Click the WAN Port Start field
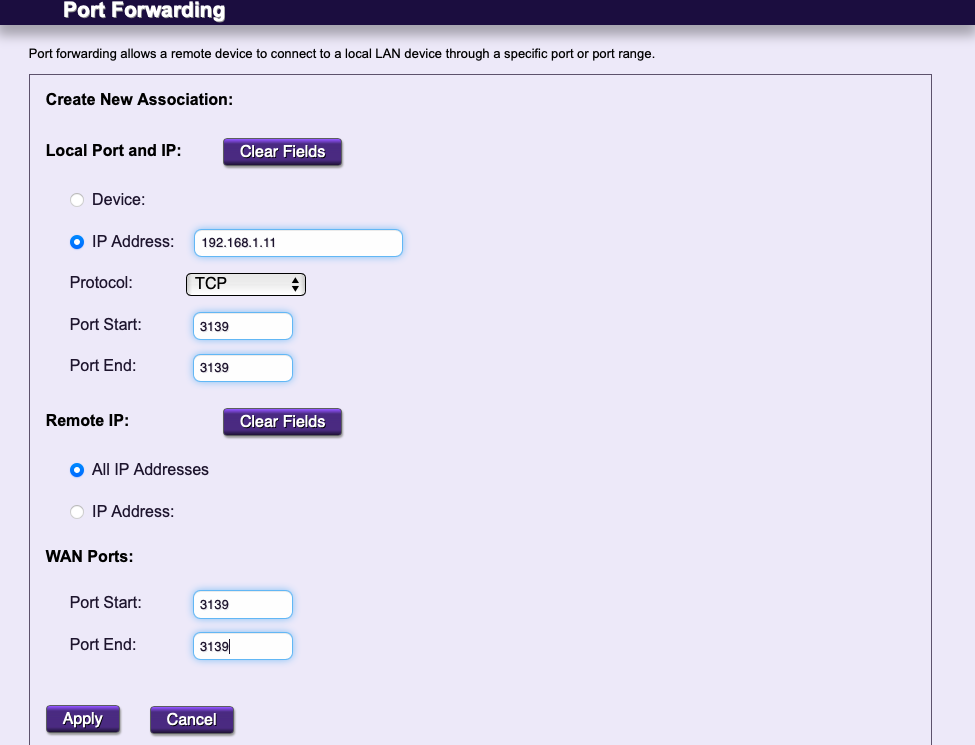The image size is (975, 745). point(242,605)
